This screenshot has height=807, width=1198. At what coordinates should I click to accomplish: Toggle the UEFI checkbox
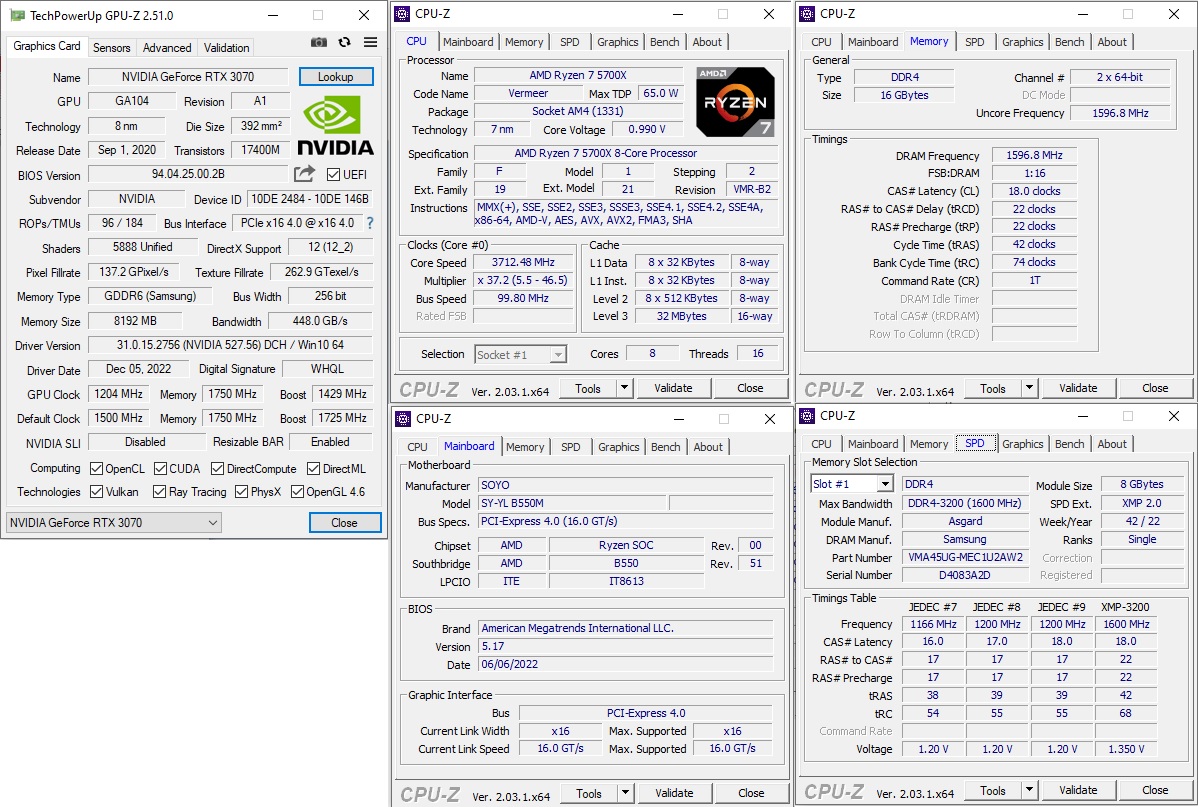point(333,174)
